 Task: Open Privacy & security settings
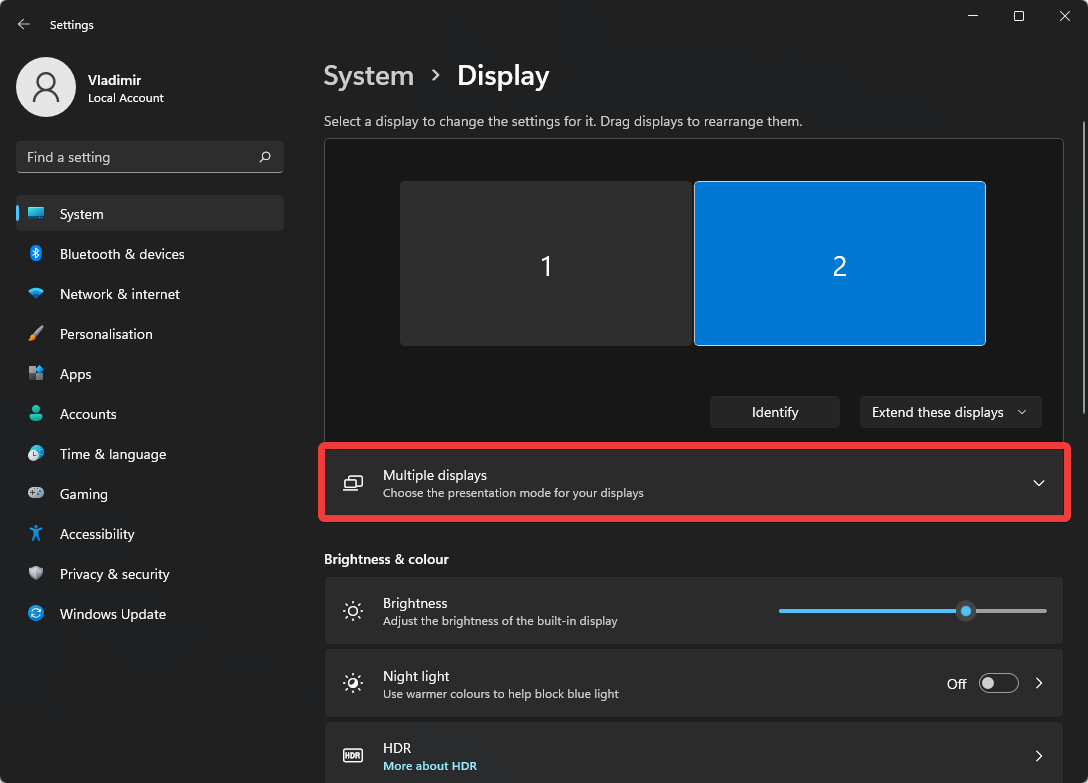150,574
